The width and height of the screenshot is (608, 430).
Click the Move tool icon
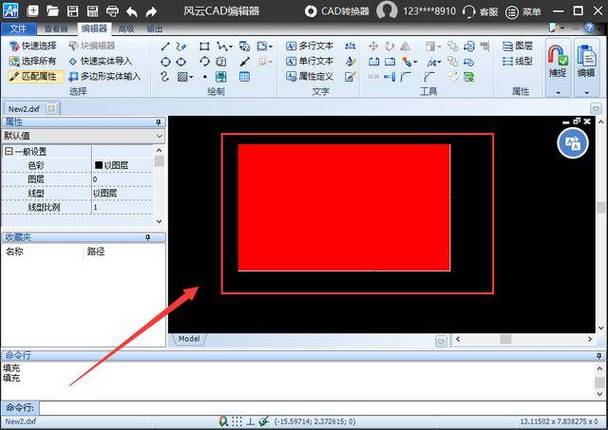click(373, 47)
